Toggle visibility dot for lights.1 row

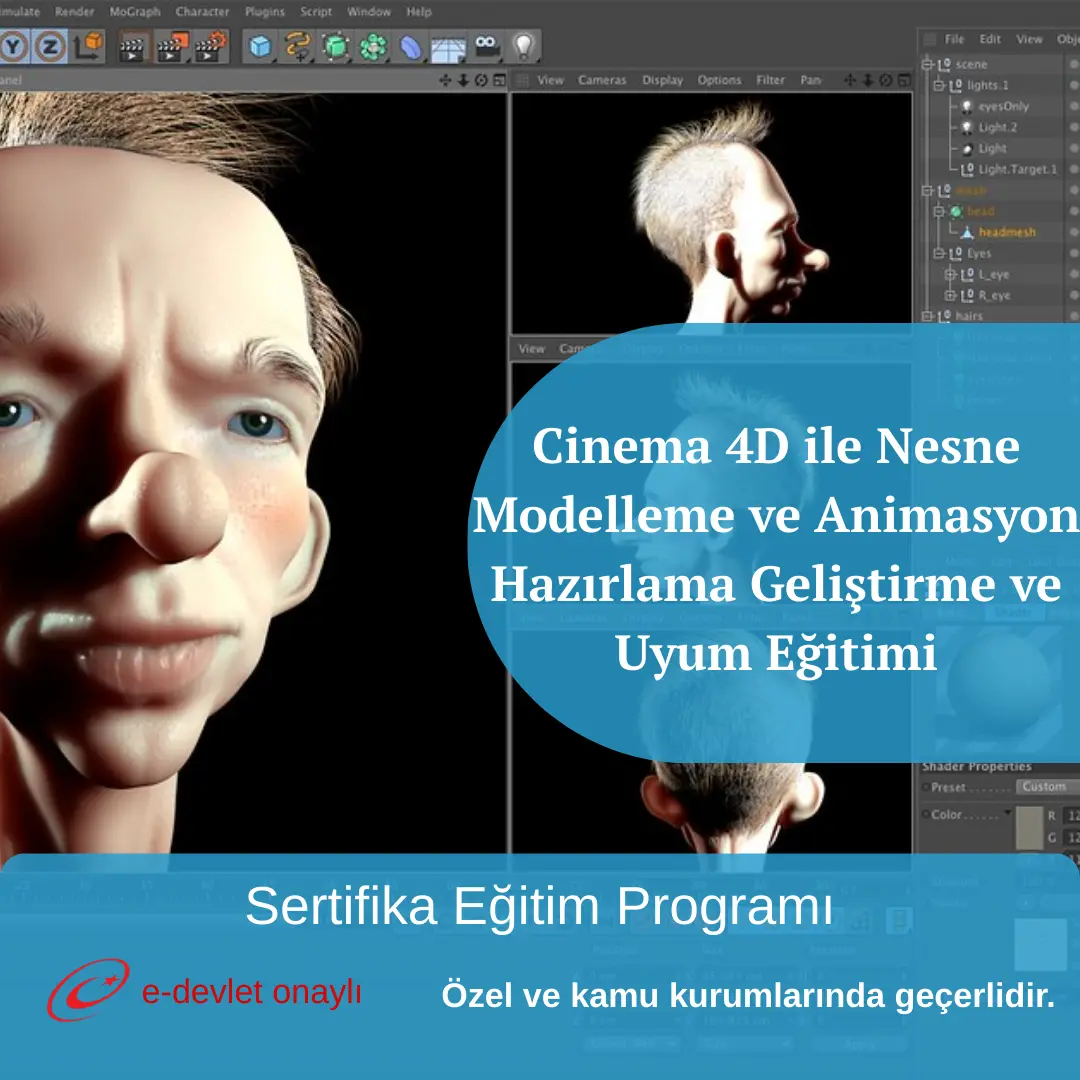1073,85
